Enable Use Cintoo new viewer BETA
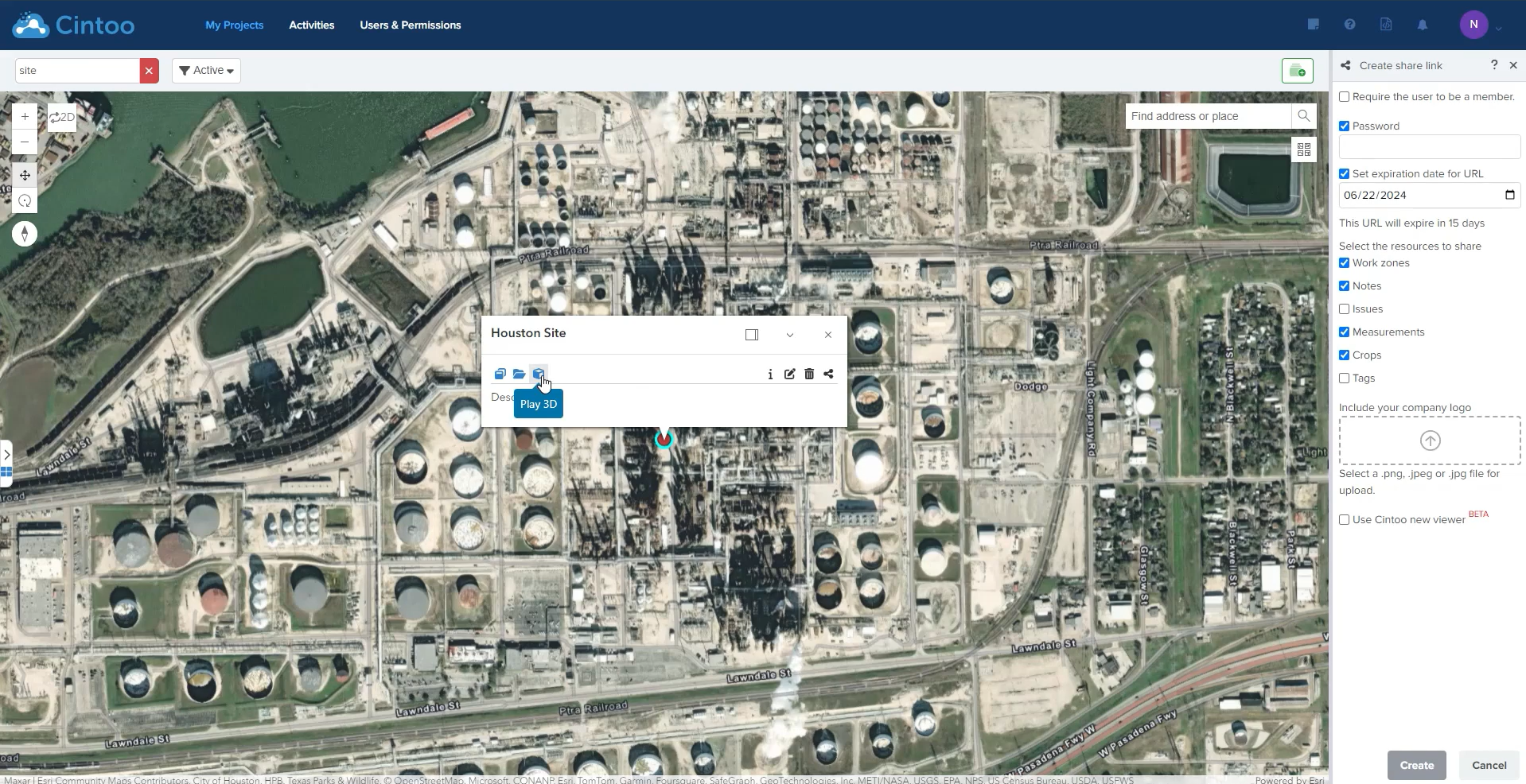The height and width of the screenshot is (784, 1526). [1345, 519]
